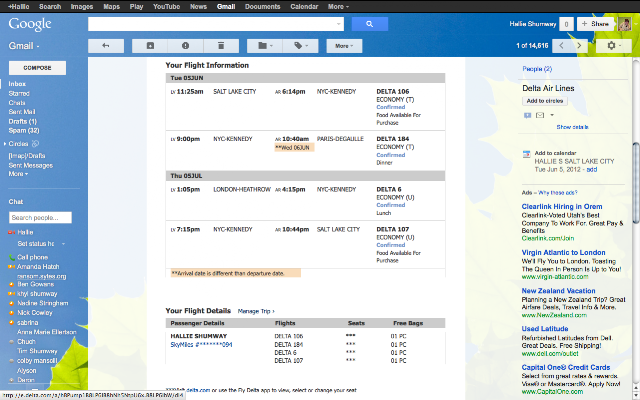The image size is (640, 400).
Task: Open chat with Ben Gowans
Action: 36,284
